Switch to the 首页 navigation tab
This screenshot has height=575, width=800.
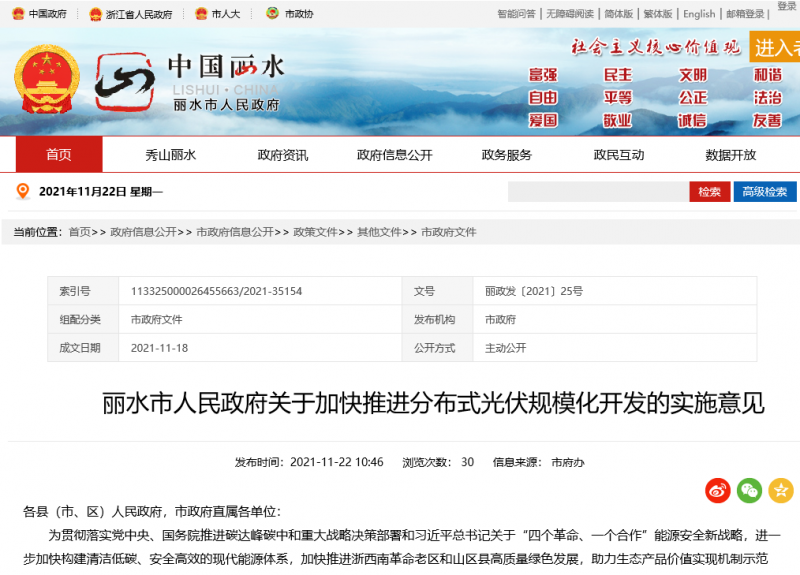(59, 155)
